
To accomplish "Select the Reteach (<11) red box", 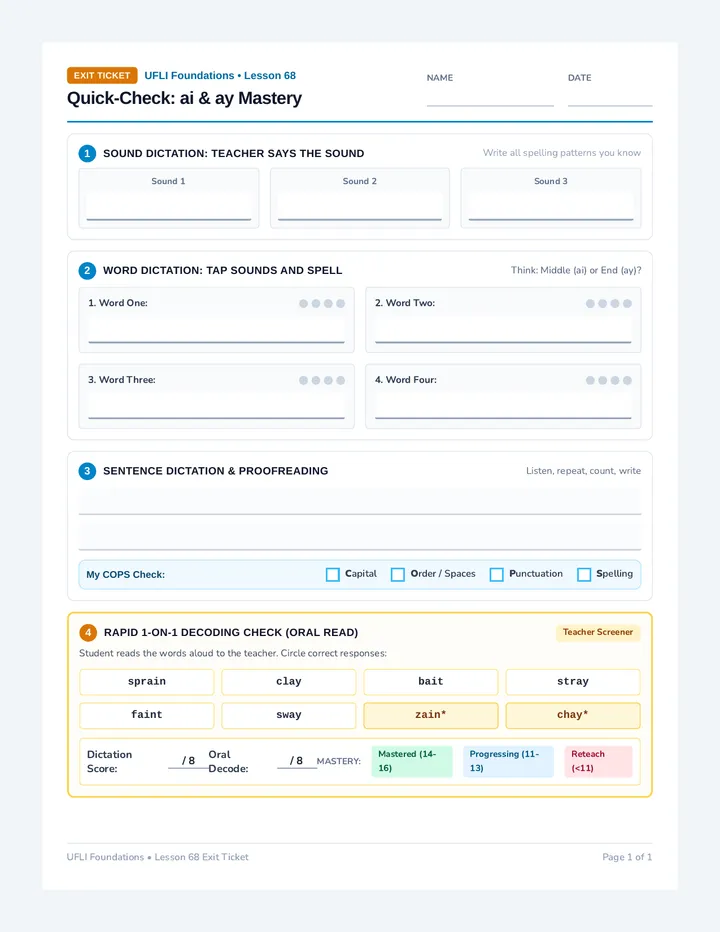I will tap(598, 761).
